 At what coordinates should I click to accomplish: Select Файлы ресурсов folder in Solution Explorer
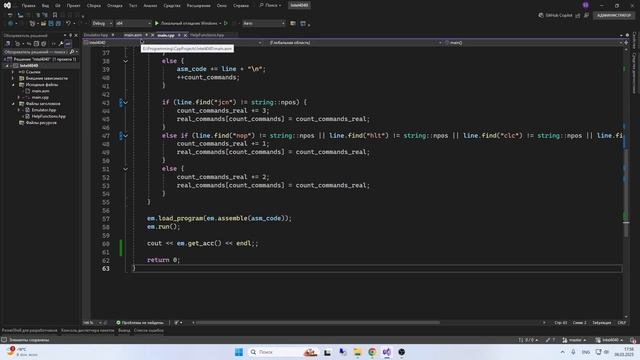[41, 123]
